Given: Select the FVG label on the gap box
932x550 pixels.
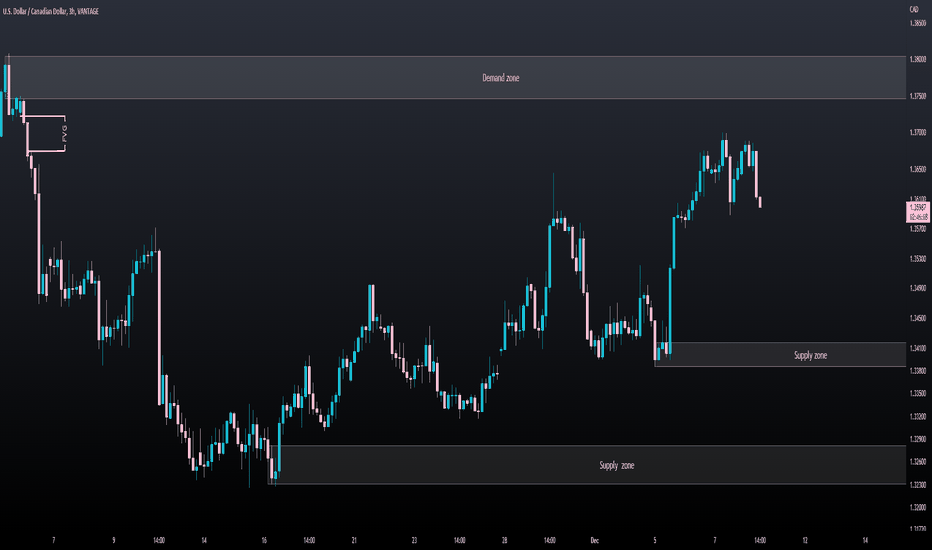Looking at the screenshot, I should (x=65, y=134).
